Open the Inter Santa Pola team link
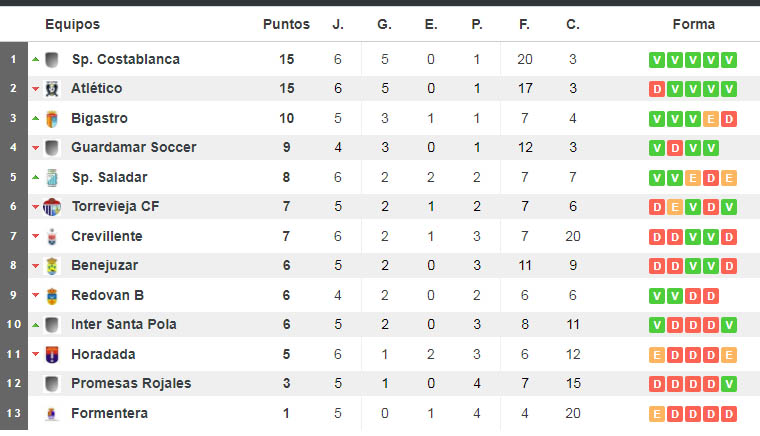Image resolution: width=760 pixels, height=436 pixels. (x=124, y=324)
